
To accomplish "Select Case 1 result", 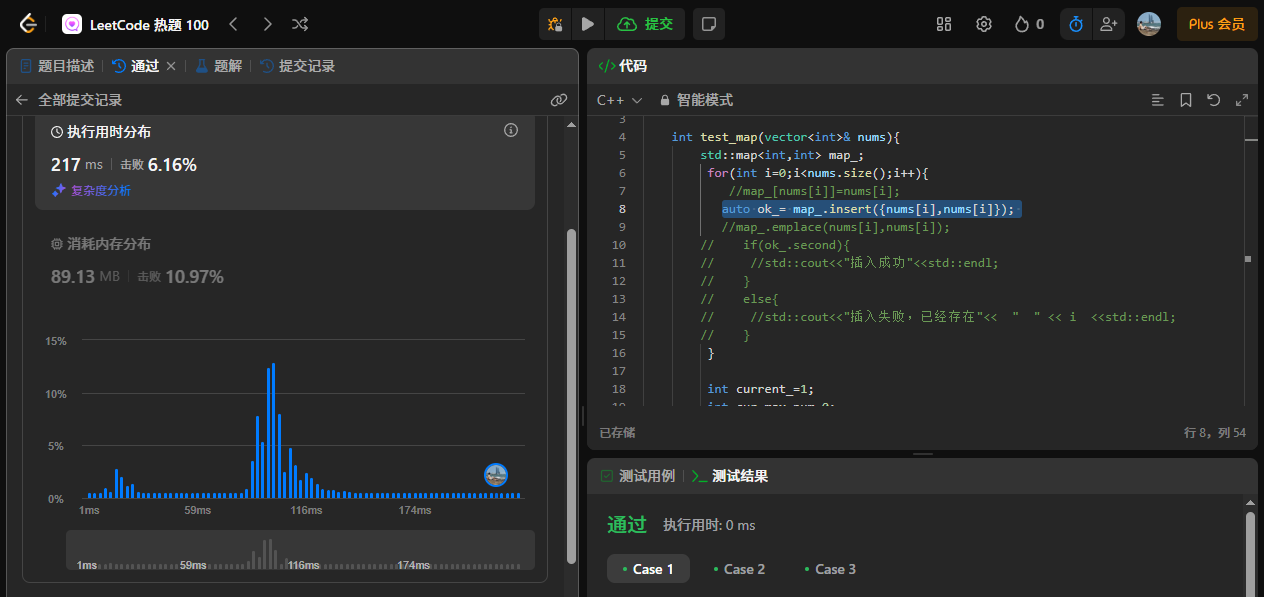I will 648,569.
